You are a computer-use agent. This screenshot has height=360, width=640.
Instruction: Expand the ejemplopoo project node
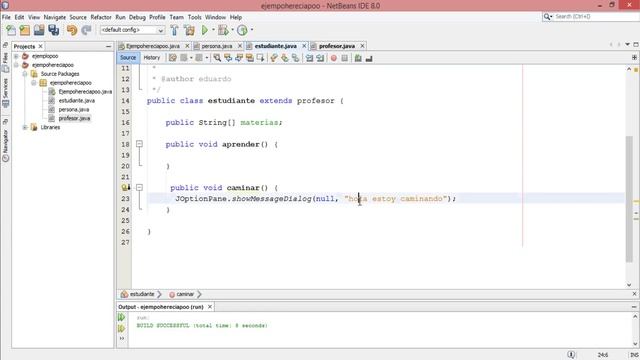16,56
